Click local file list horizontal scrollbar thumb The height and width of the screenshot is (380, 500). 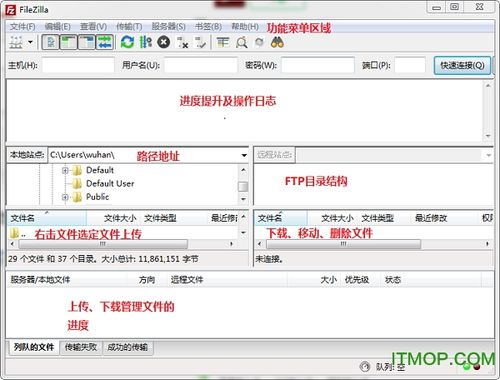coord(103,244)
